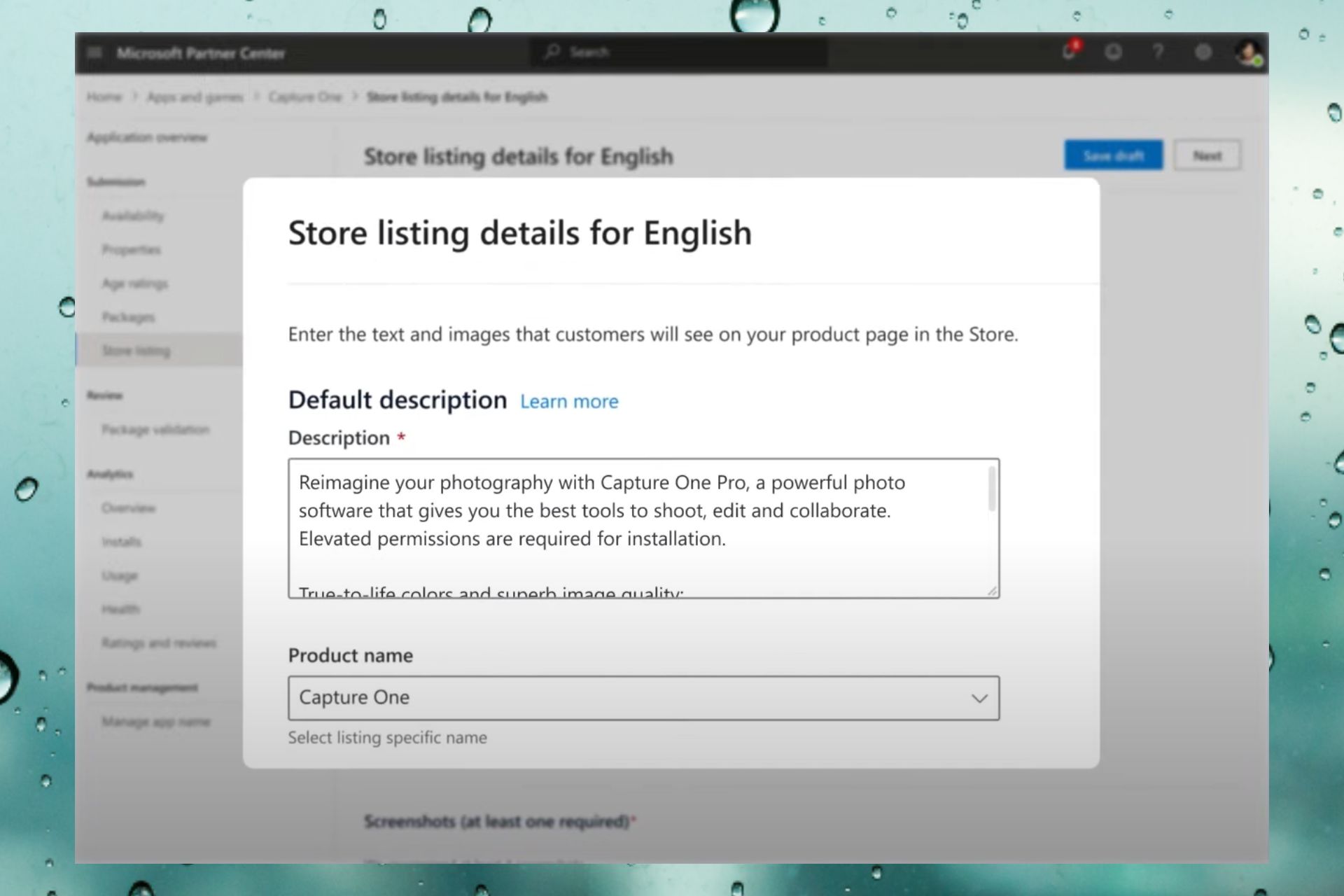Open the settings gear icon

pyautogui.click(x=1203, y=52)
